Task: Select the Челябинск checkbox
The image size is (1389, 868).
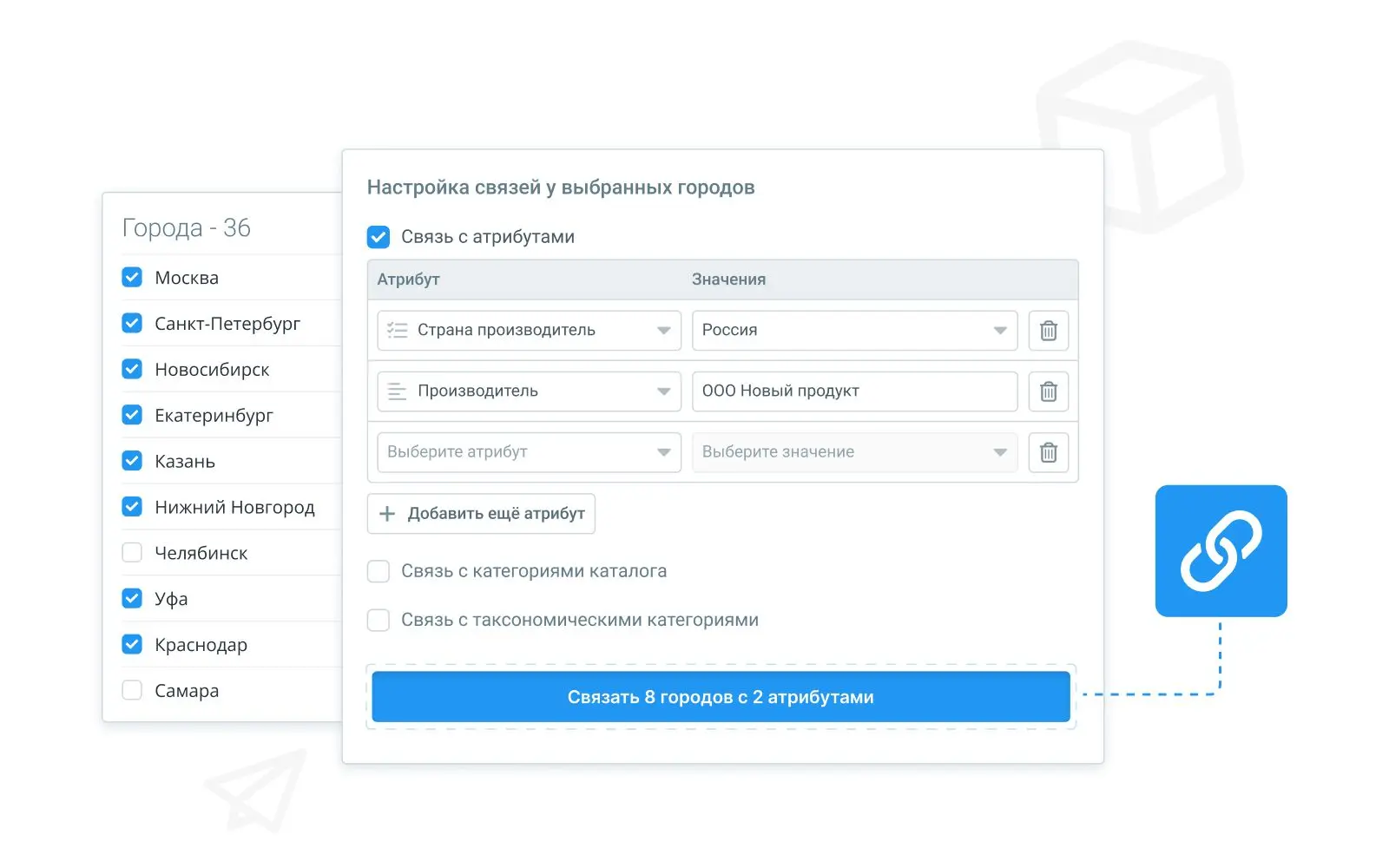Action: coord(132,553)
